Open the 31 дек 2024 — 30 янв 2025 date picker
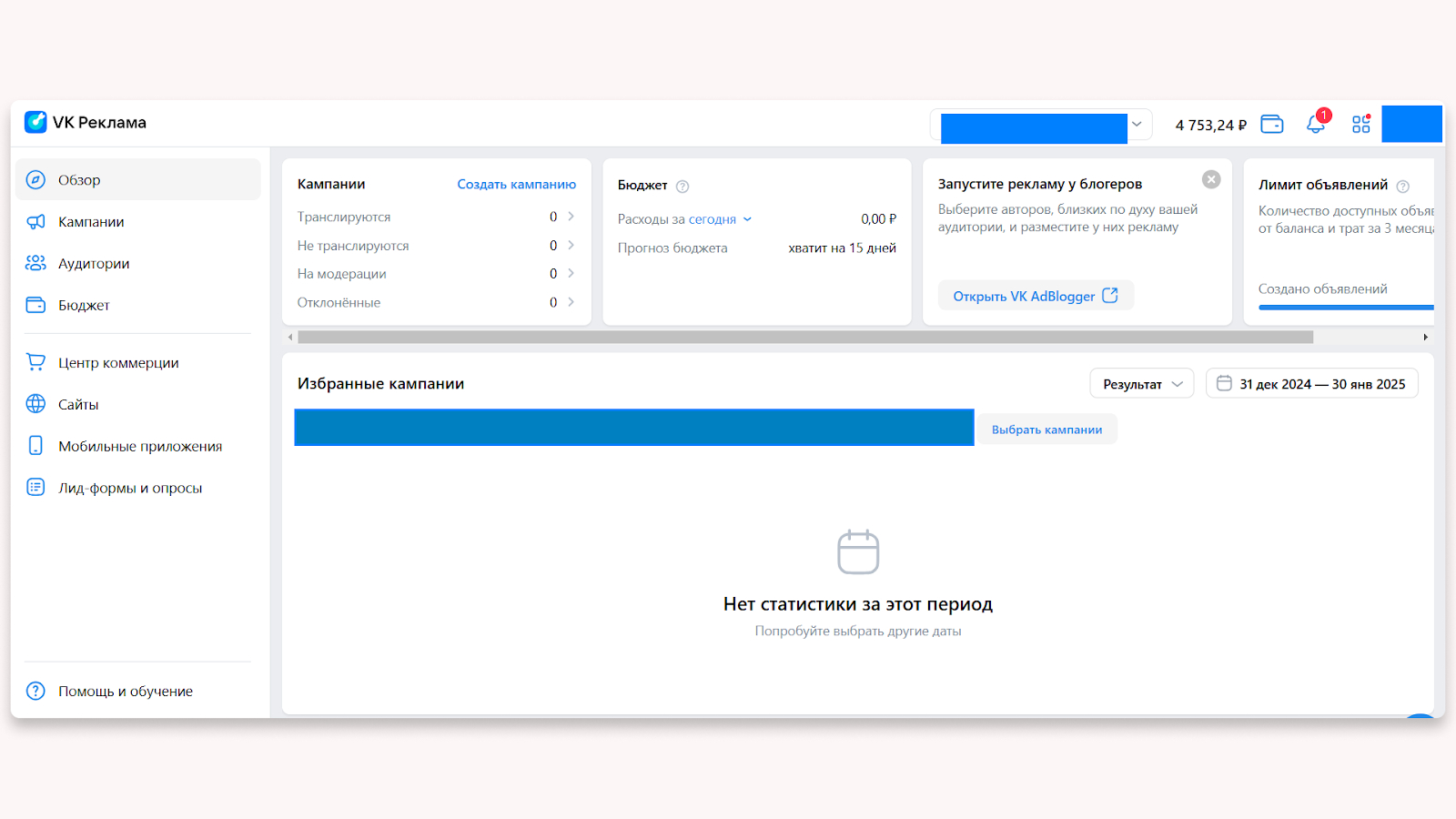Image resolution: width=1456 pixels, height=819 pixels. click(x=1312, y=384)
